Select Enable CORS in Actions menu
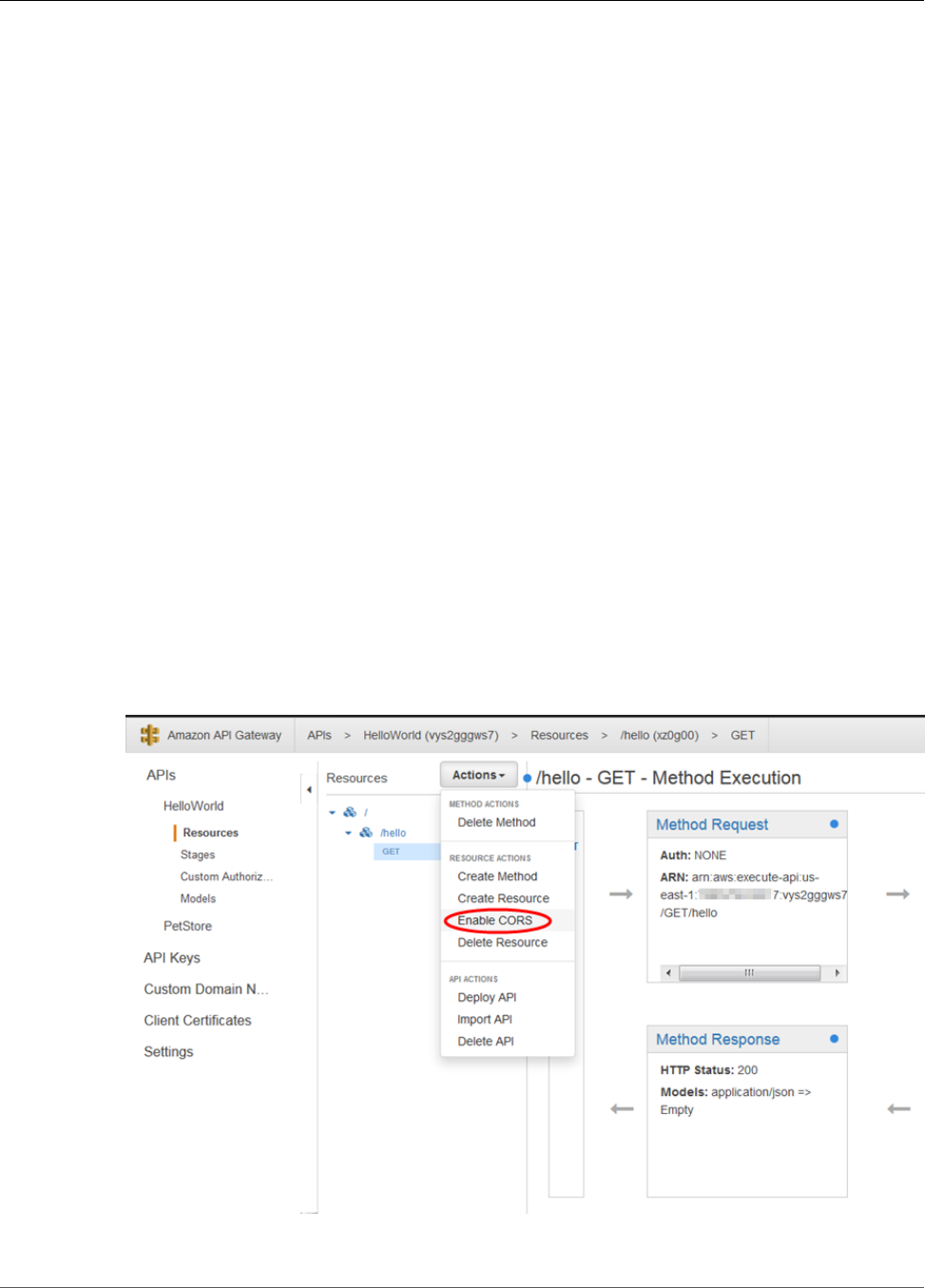 (495, 920)
